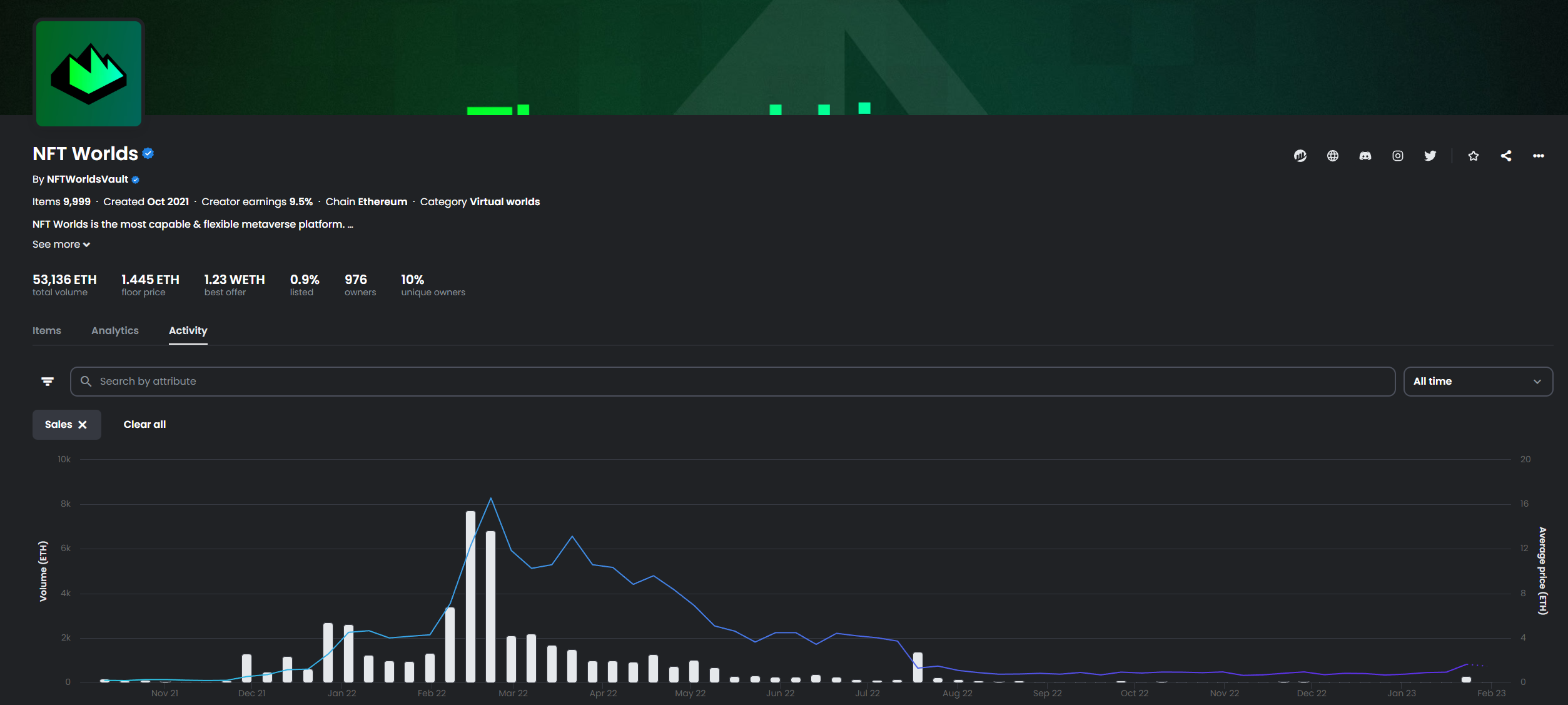
Task: Select the Activity tab
Action: coord(188,330)
